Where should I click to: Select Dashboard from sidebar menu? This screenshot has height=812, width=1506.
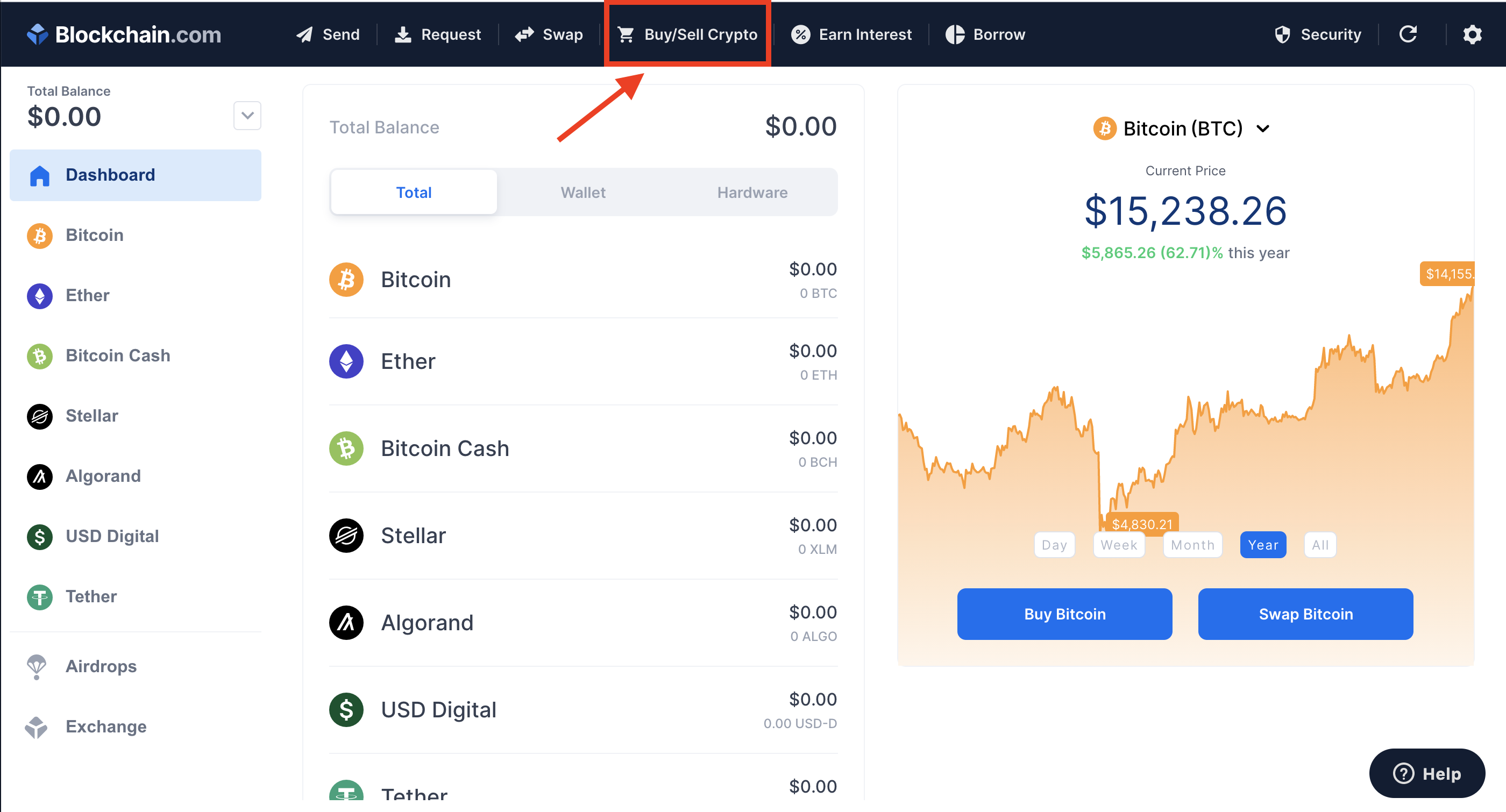pyautogui.click(x=133, y=174)
